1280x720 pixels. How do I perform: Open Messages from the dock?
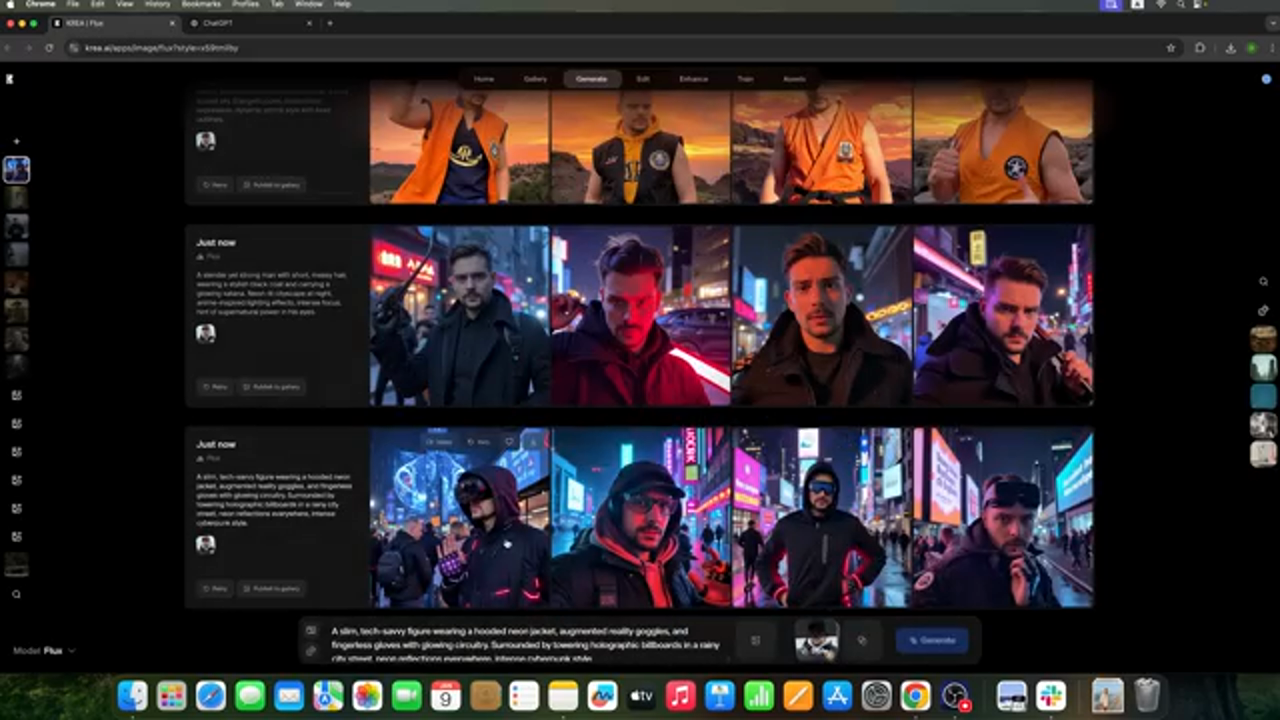pos(250,695)
